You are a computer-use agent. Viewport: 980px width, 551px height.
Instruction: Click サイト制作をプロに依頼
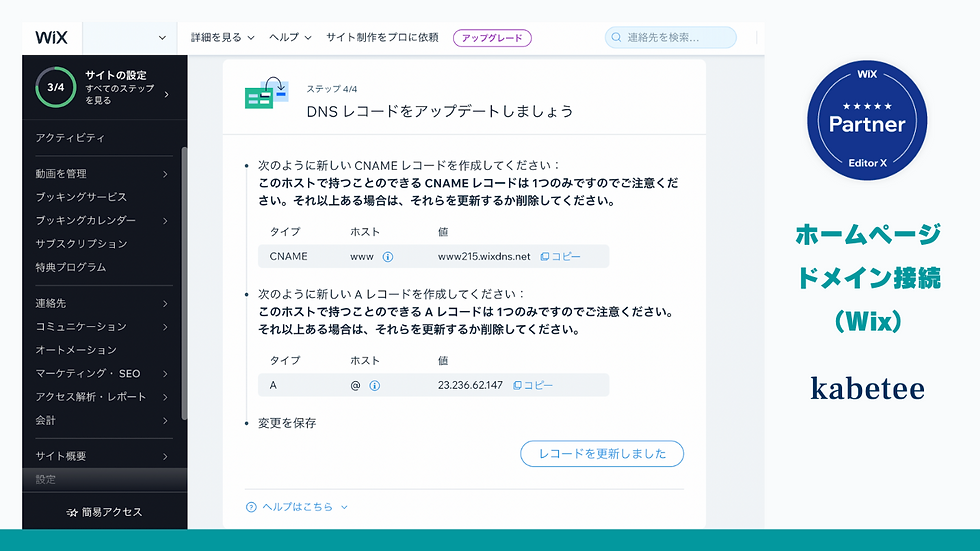click(382, 37)
